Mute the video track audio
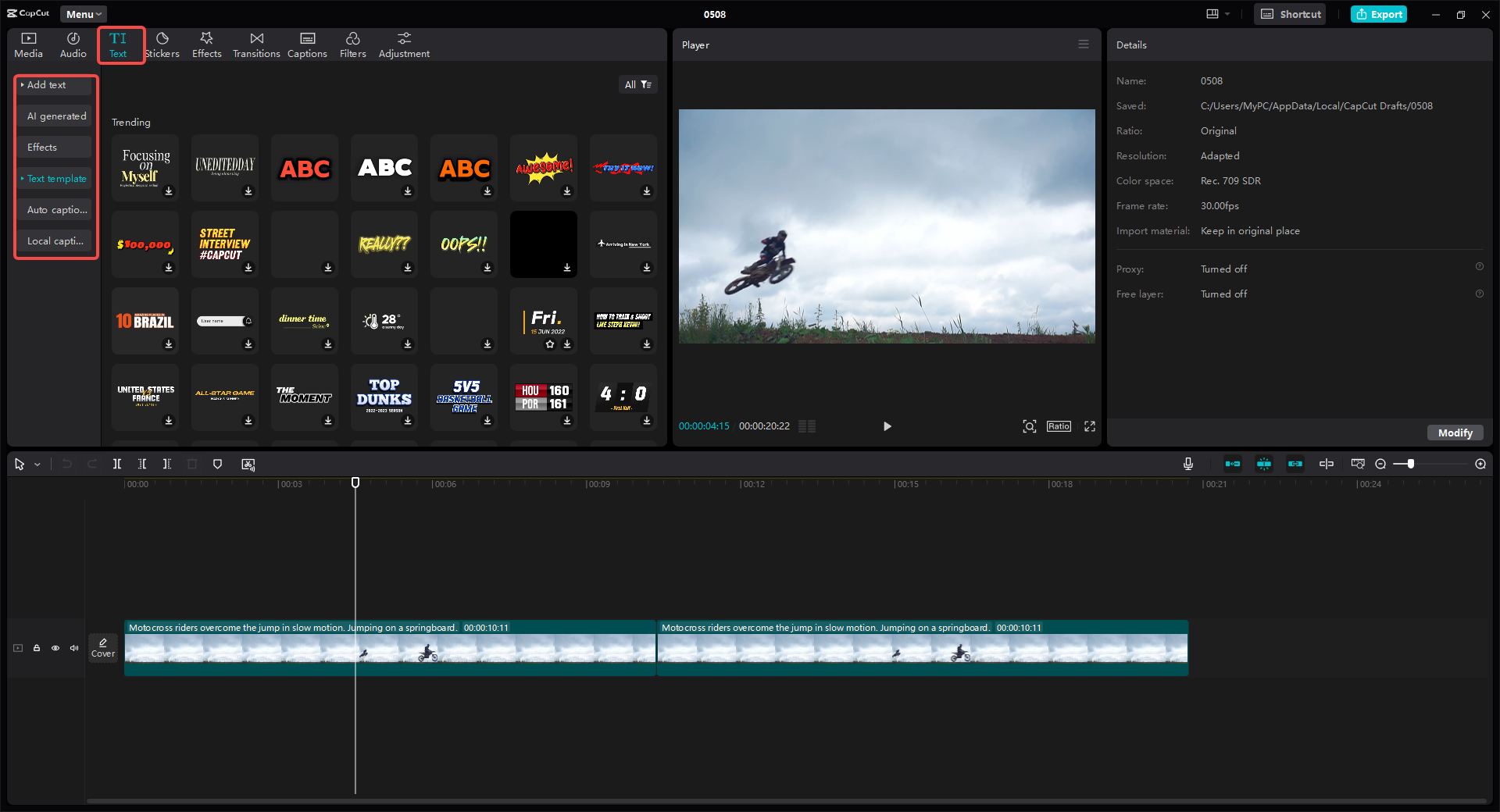Image resolution: width=1500 pixels, height=812 pixels. coord(74,648)
